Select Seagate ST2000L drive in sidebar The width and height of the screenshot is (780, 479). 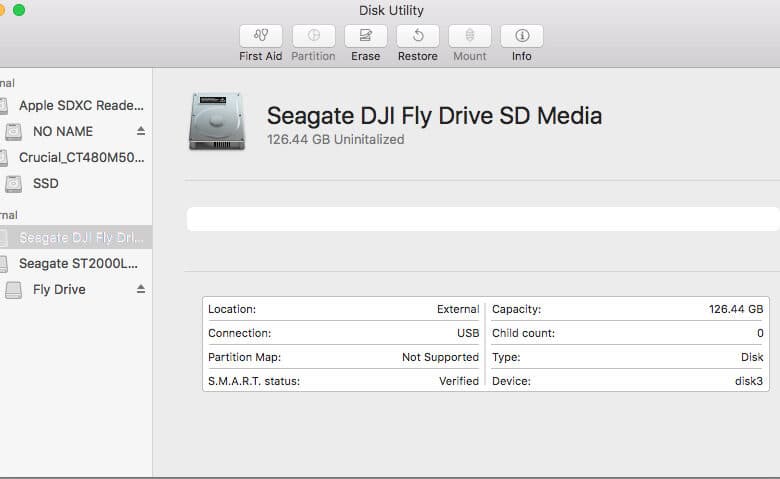click(x=76, y=263)
